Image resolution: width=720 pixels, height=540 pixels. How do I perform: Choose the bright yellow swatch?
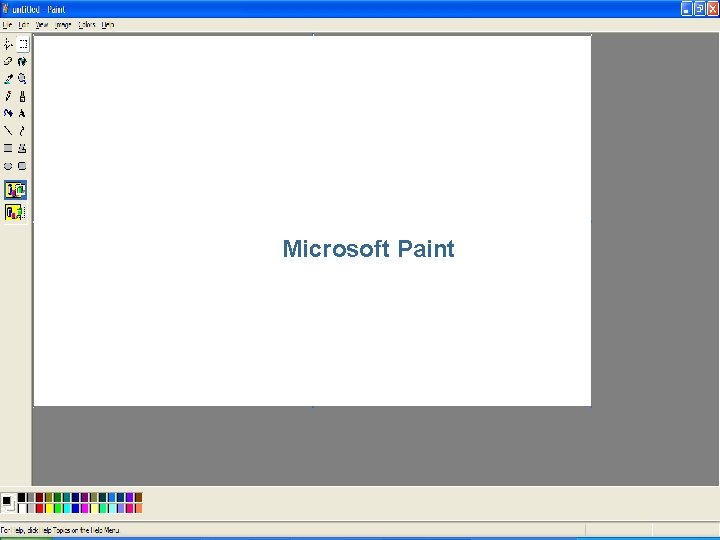(49, 508)
